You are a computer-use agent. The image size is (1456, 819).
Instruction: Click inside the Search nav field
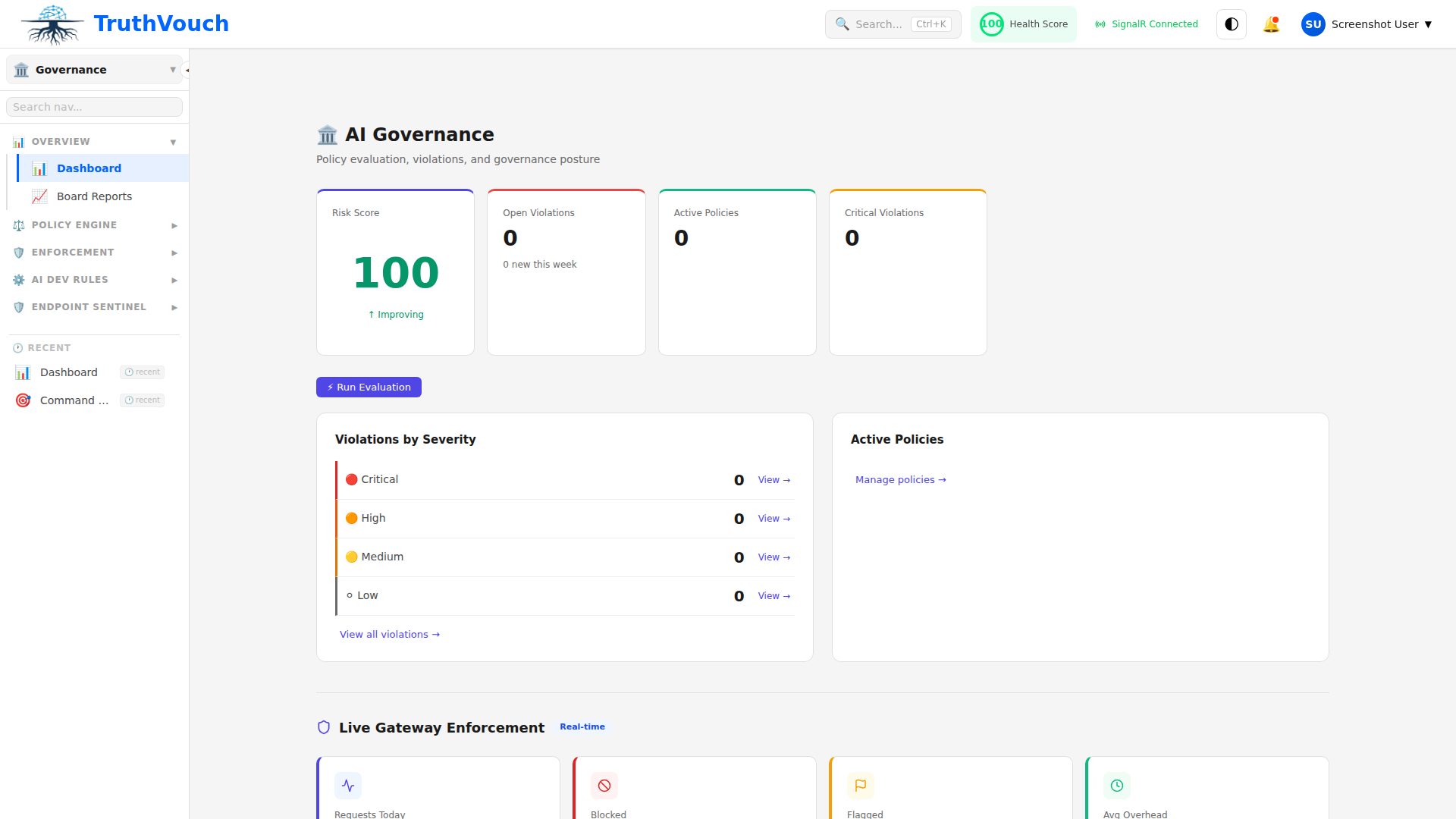(94, 106)
